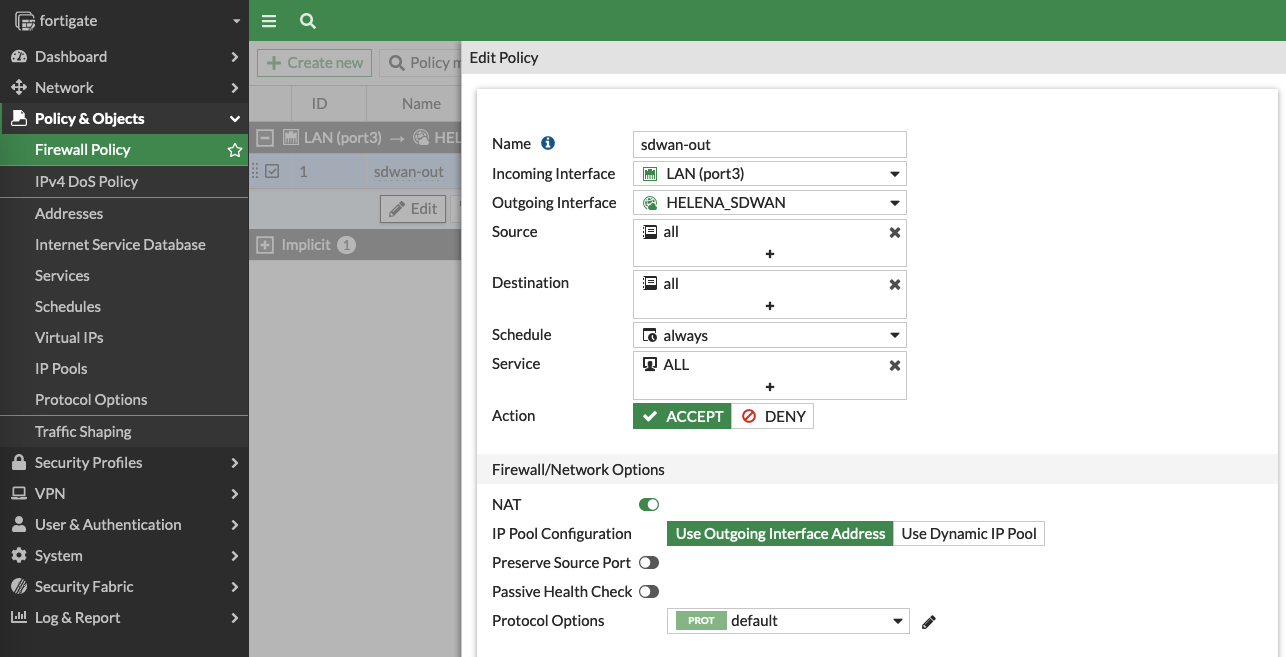Add a Destination entry with plus icon
Viewport: 1286px width, 657px height.
click(770, 306)
